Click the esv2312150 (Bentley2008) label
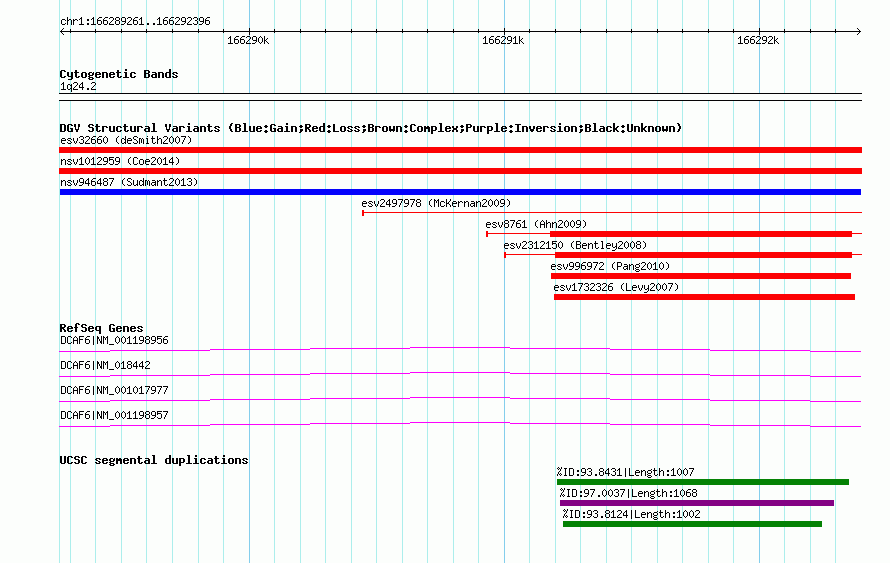Image resolution: width=890 pixels, height=563 pixels. 575,245
